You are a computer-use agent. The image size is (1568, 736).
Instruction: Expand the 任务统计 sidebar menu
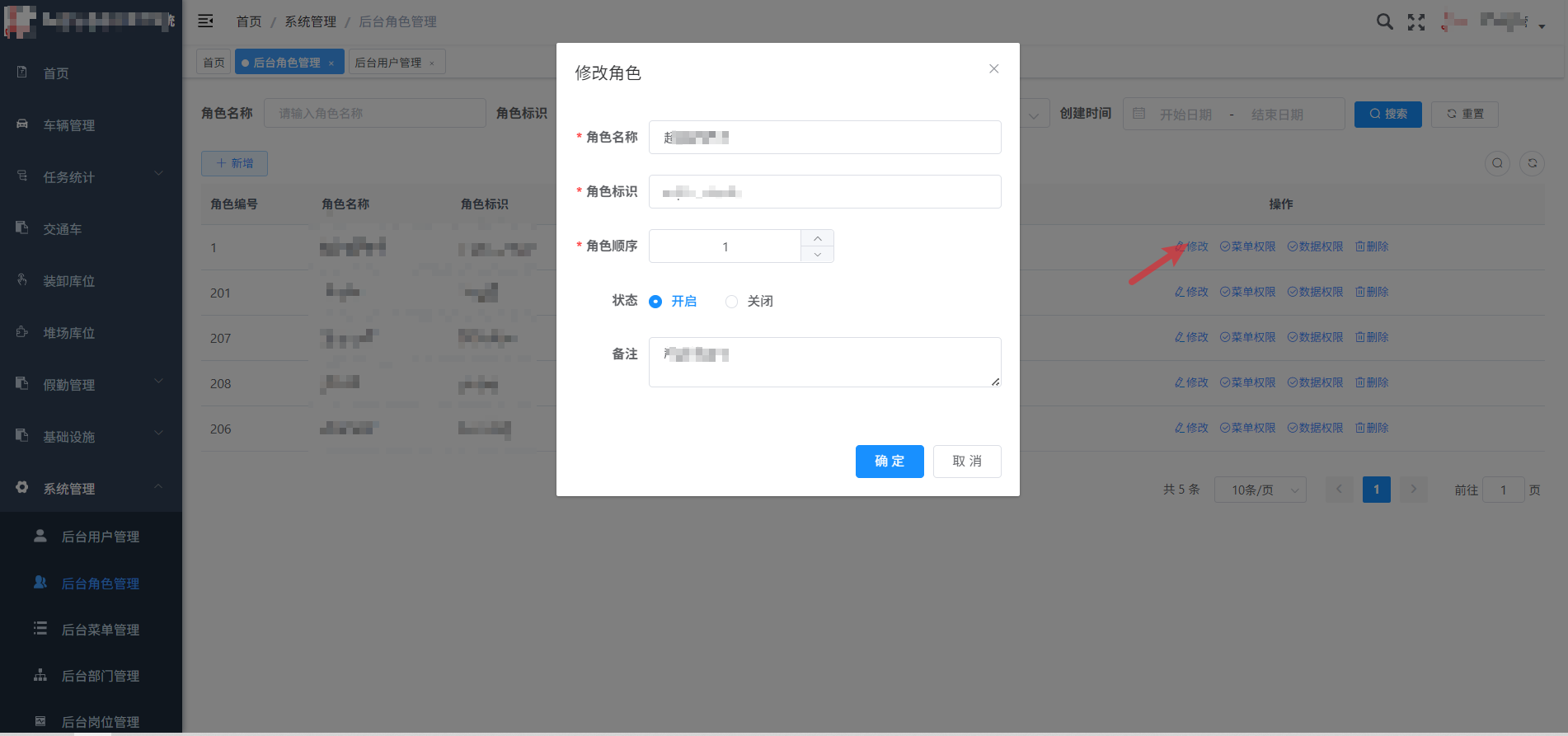point(91,177)
